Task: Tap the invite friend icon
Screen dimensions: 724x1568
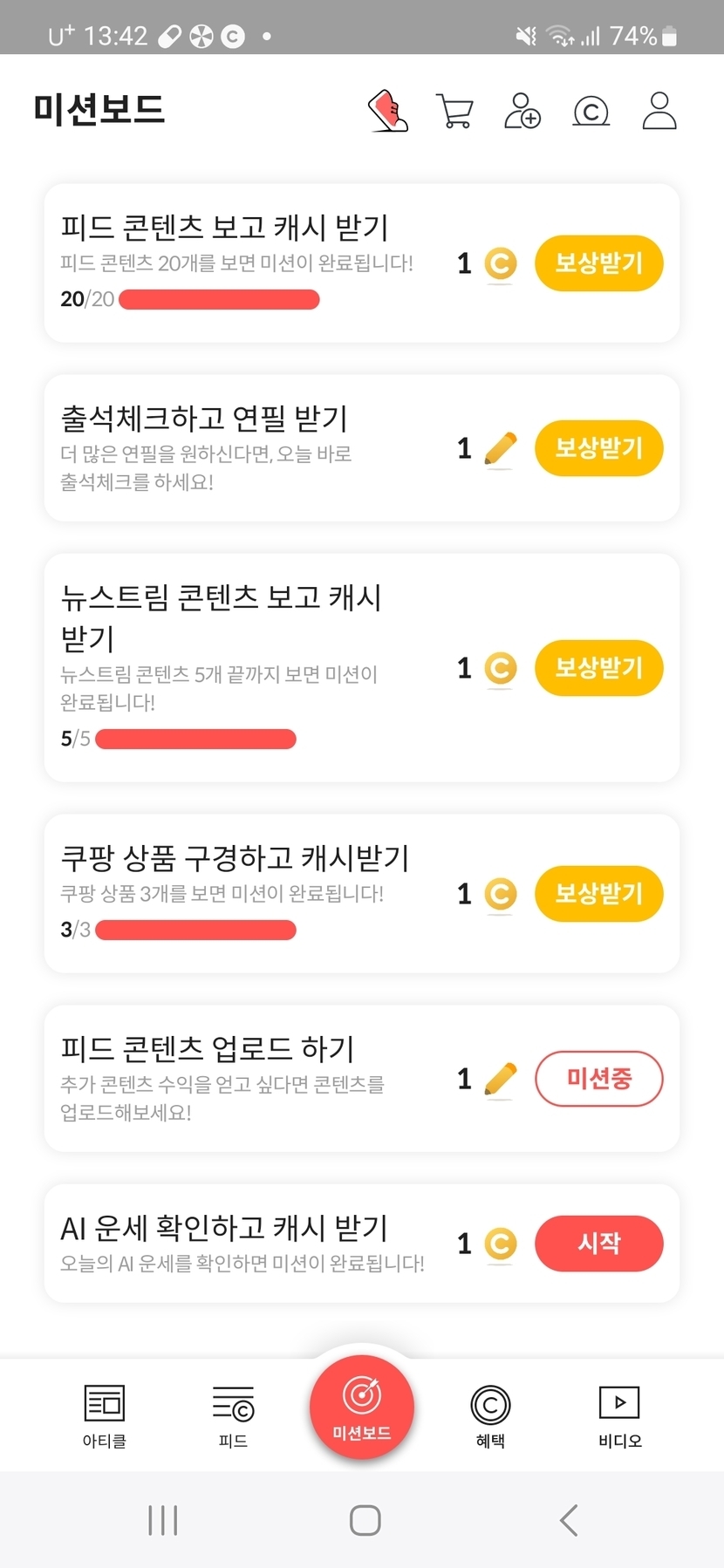Action: [x=523, y=111]
